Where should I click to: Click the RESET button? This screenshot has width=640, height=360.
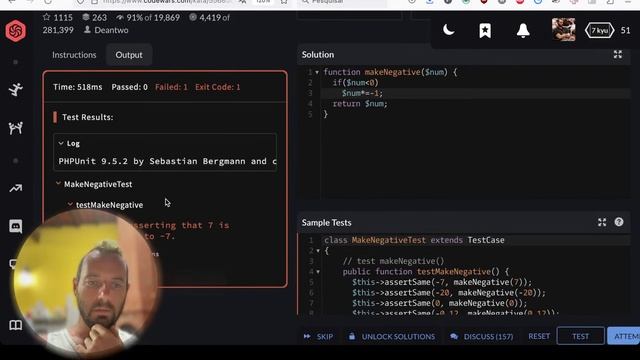pos(539,336)
